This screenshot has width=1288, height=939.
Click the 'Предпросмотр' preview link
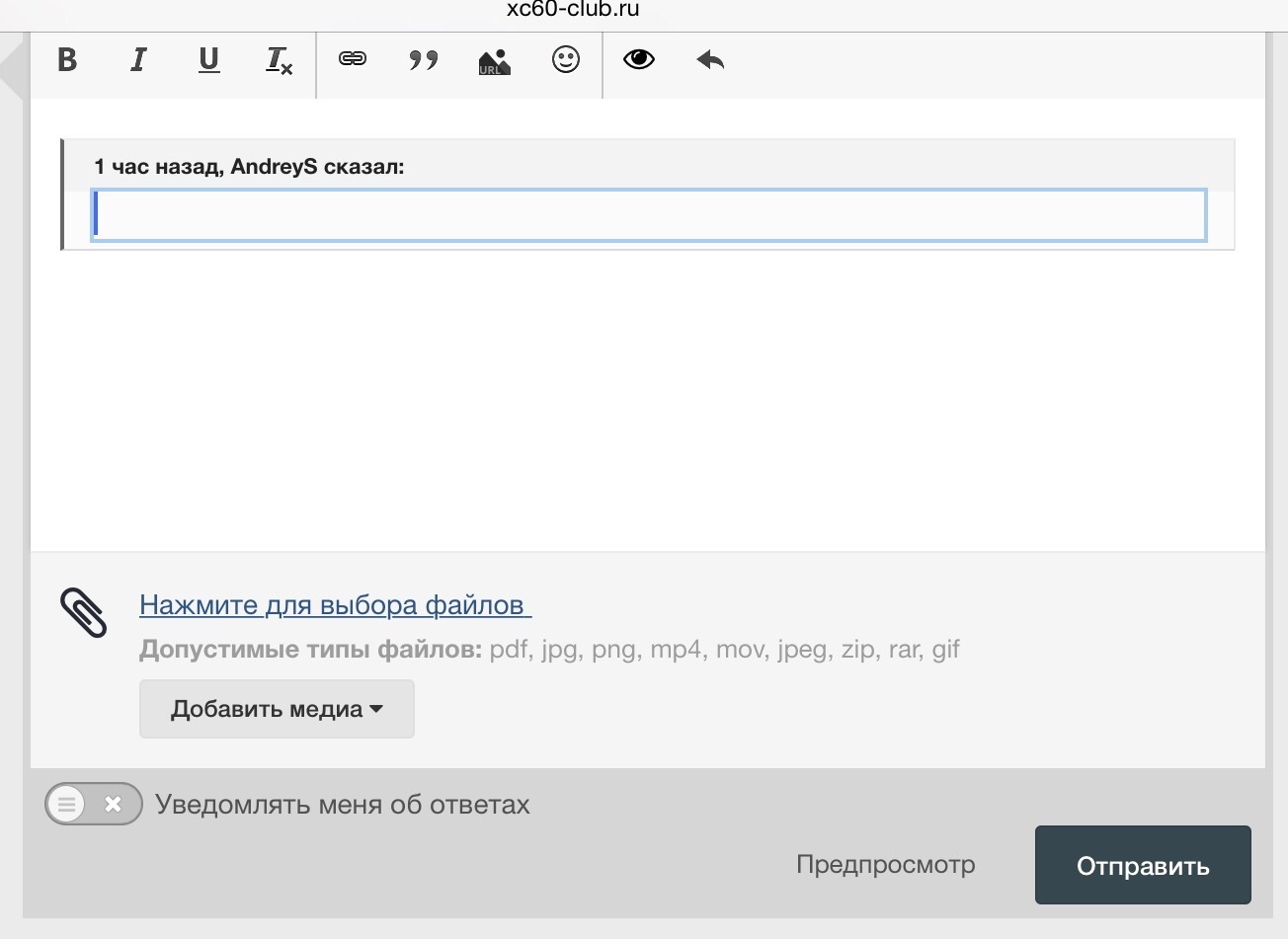click(886, 865)
